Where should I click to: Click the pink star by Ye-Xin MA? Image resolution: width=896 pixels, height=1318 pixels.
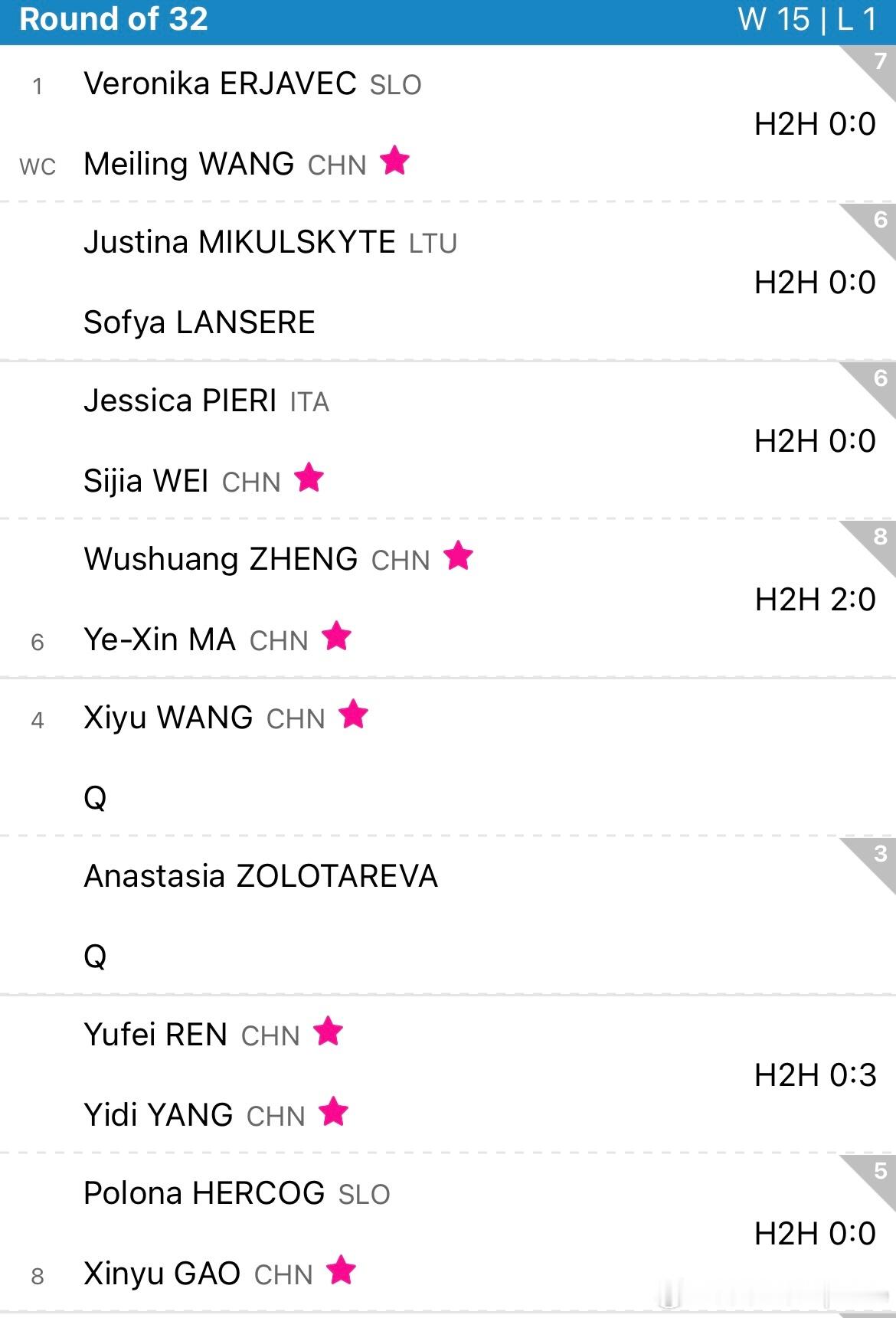[336, 636]
